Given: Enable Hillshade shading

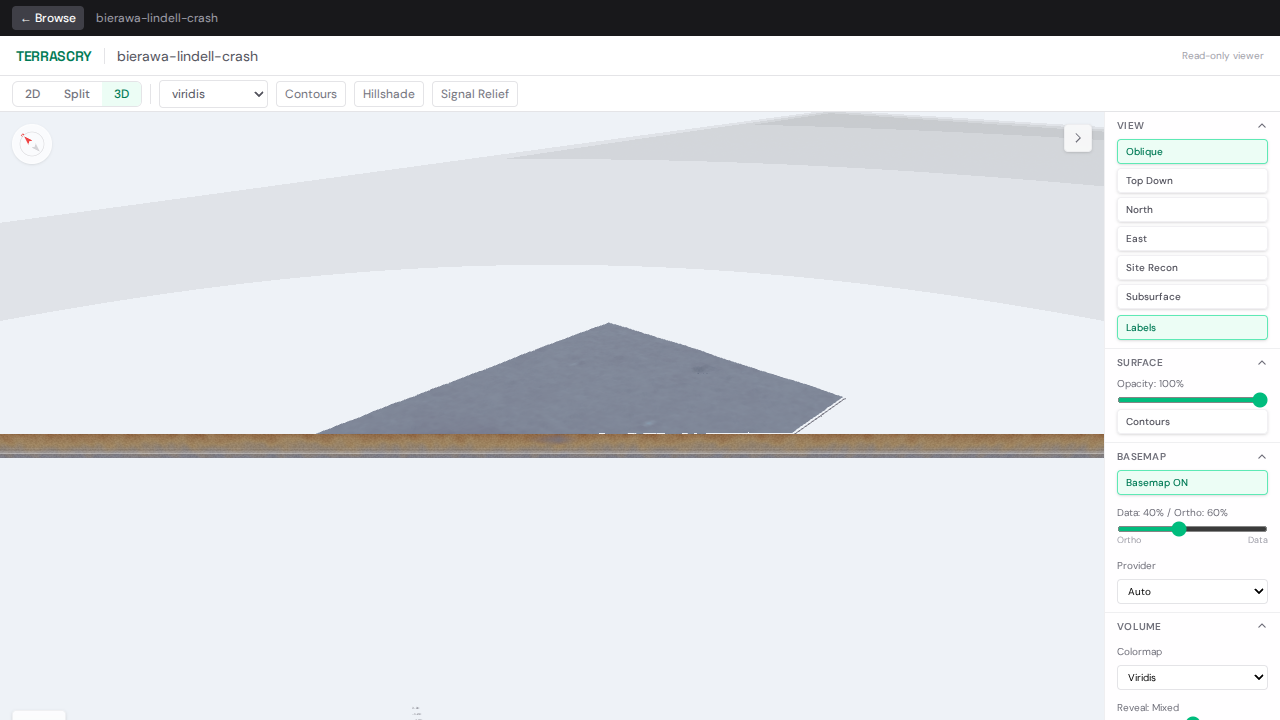Looking at the screenshot, I should (388, 93).
